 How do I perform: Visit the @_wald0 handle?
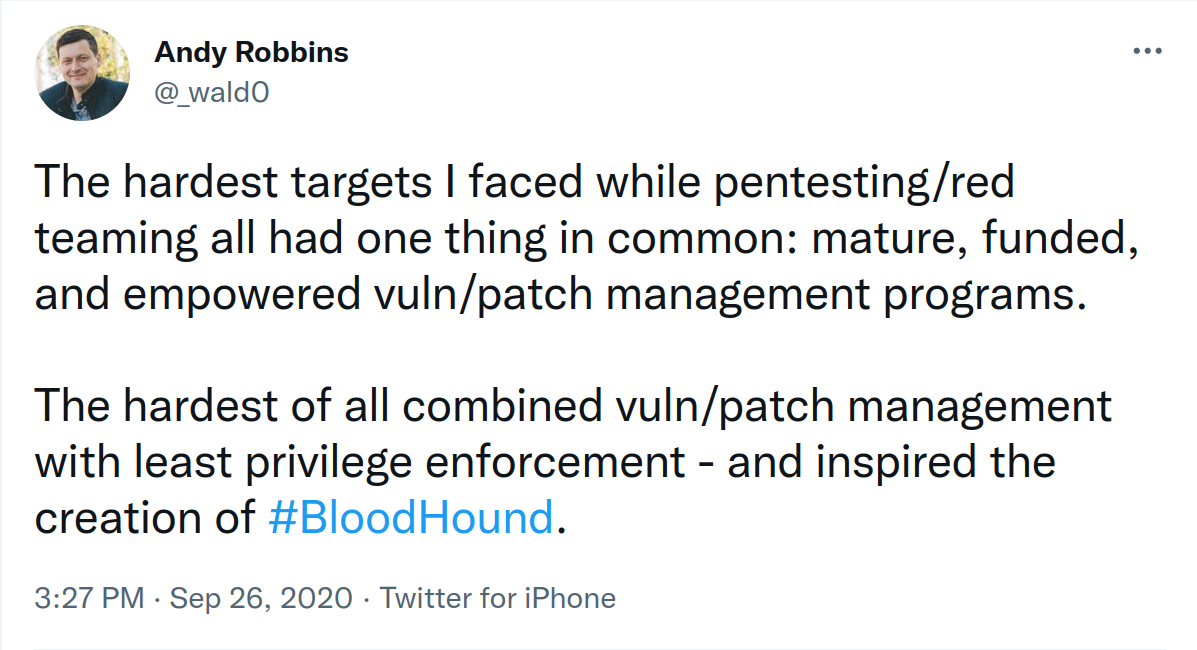[x=211, y=92]
